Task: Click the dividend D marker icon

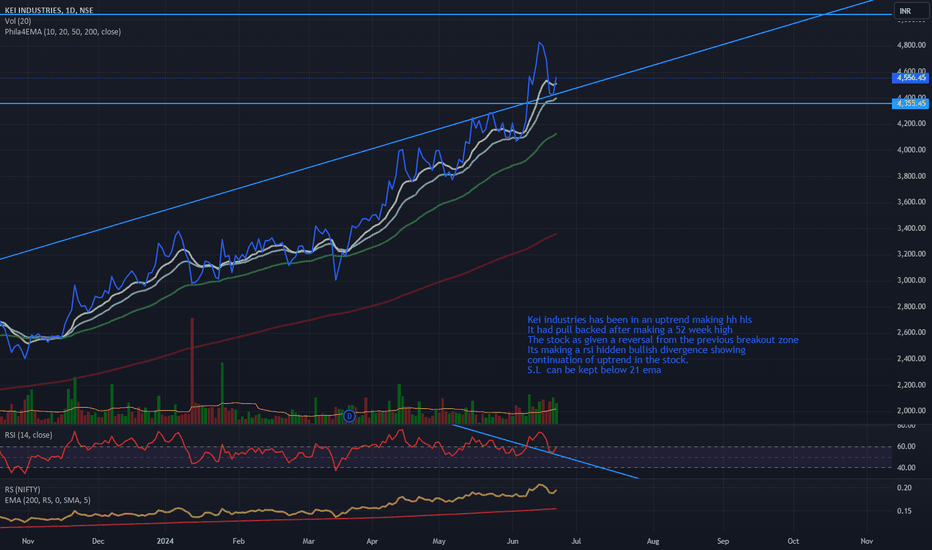Action: point(350,416)
